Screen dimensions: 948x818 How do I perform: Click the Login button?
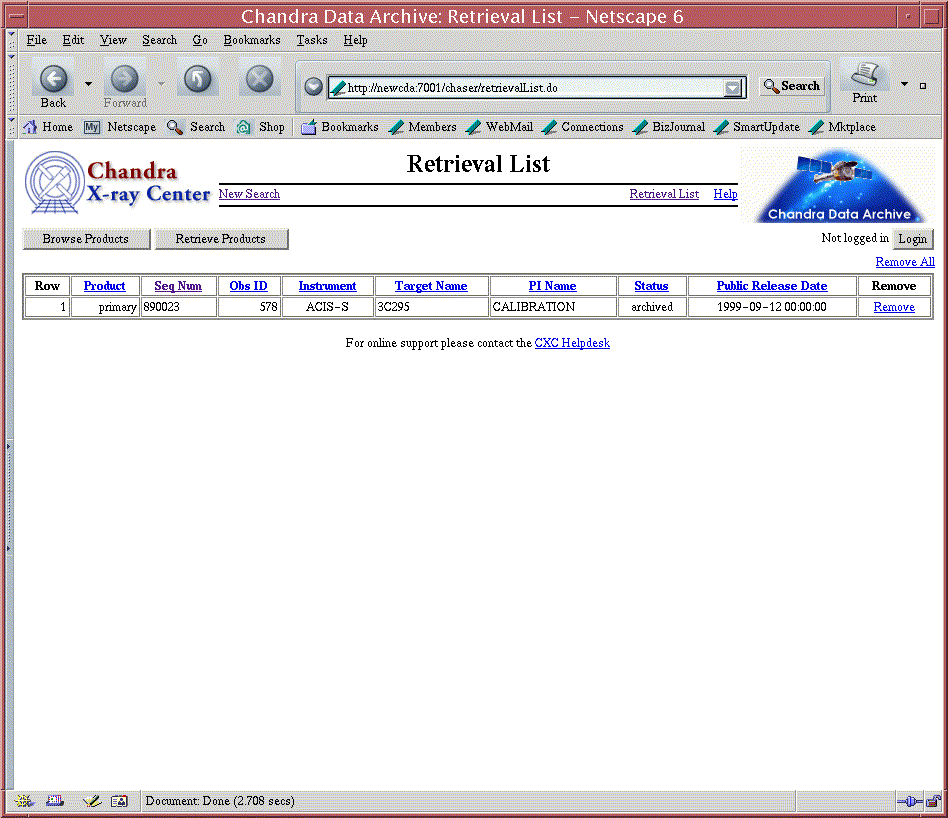[x=913, y=239]
